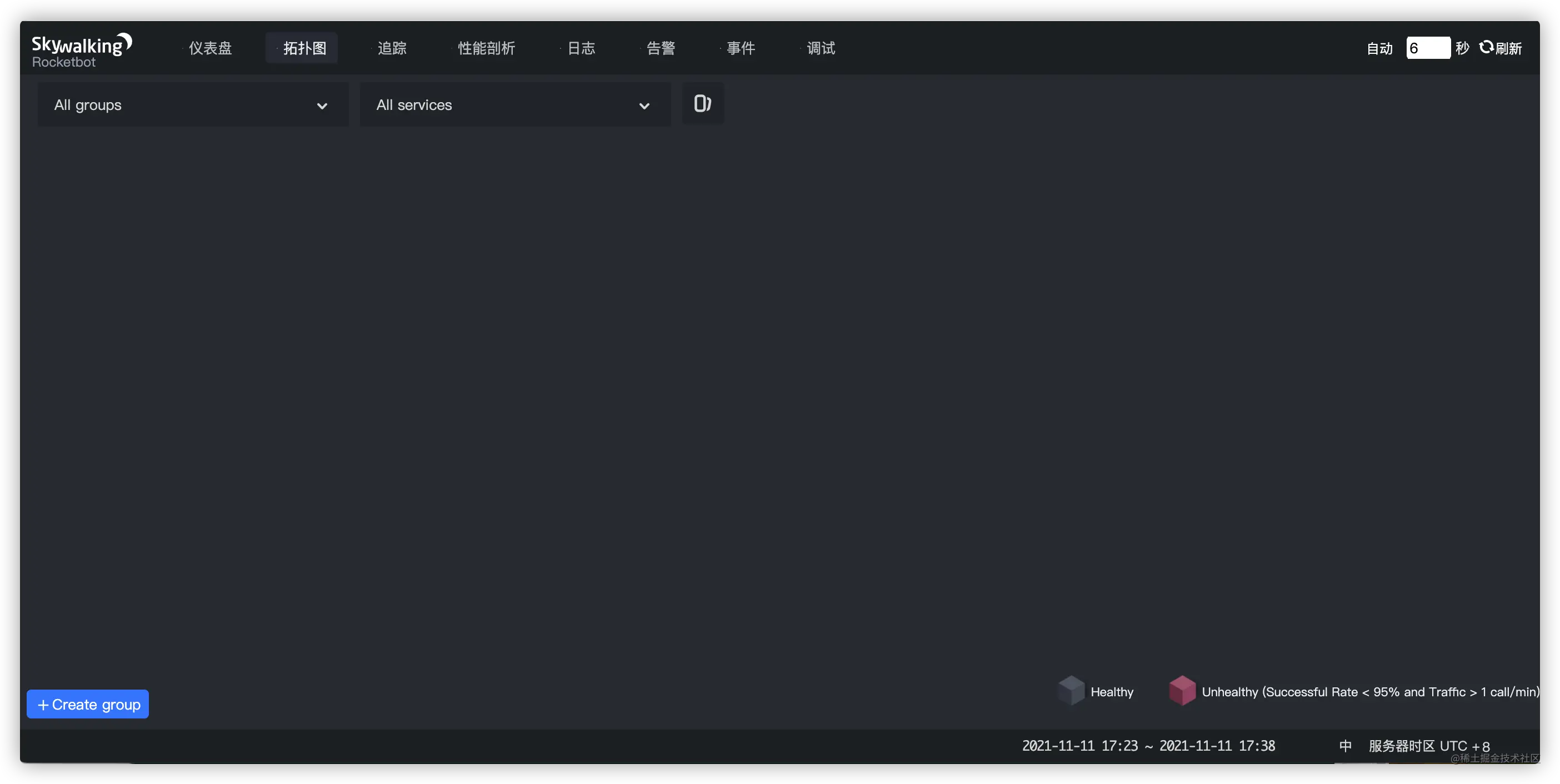The height and width of the screenshot is (784, 1560).
Task: Click the Healthy cube legend icon
Action: coord(1071,691)
